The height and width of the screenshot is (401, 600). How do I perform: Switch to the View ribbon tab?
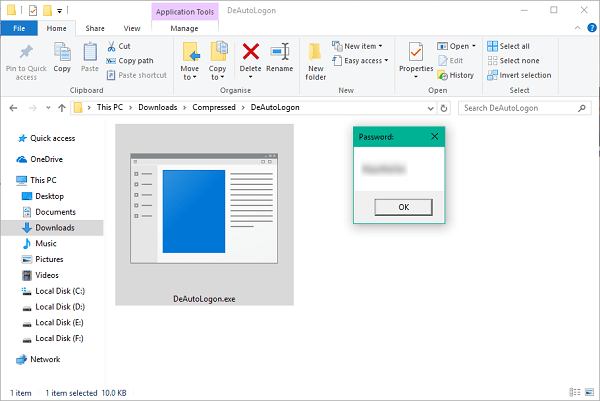tap(132, 29)
